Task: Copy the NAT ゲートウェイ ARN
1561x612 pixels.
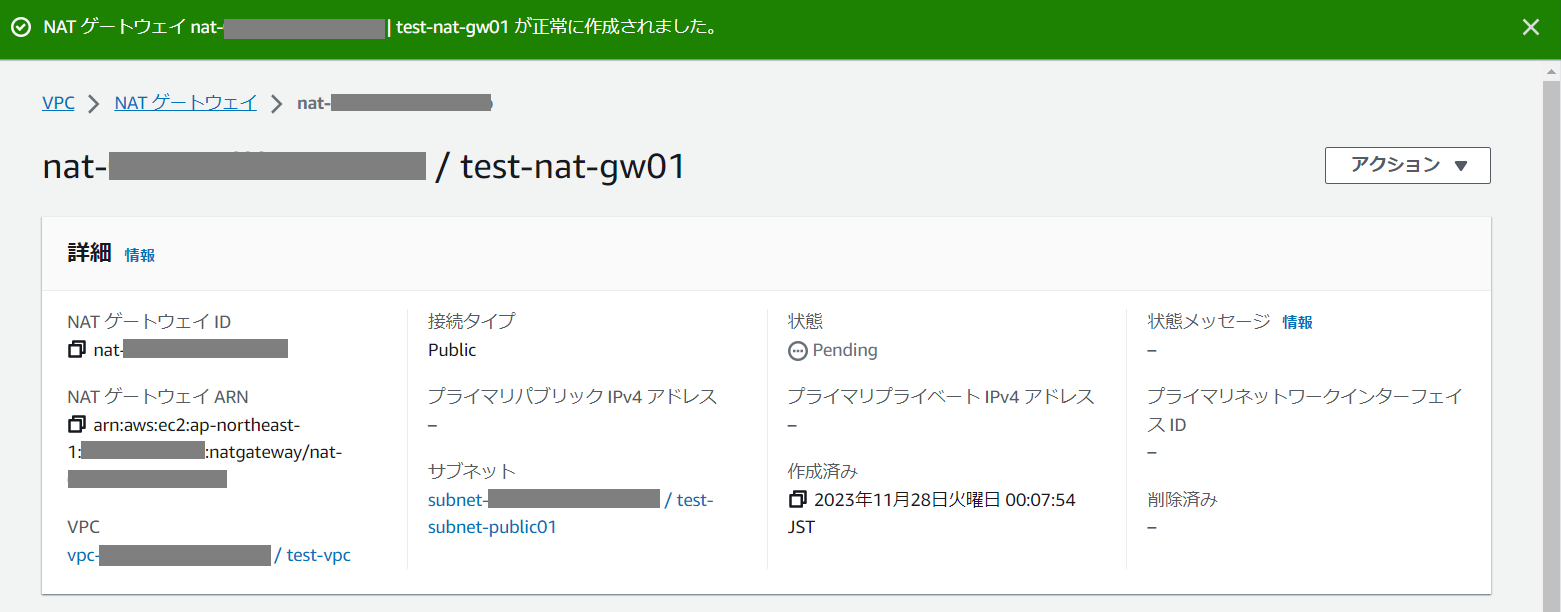Action: click(77, 424)
